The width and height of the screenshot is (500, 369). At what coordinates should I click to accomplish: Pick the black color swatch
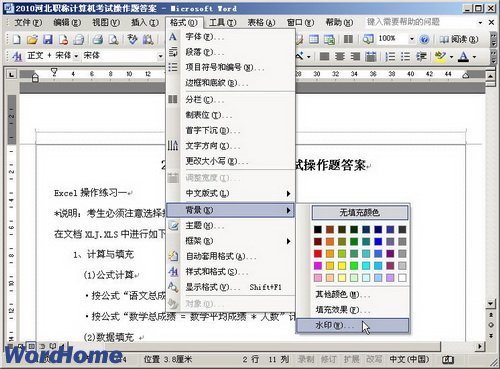(318, 229)
